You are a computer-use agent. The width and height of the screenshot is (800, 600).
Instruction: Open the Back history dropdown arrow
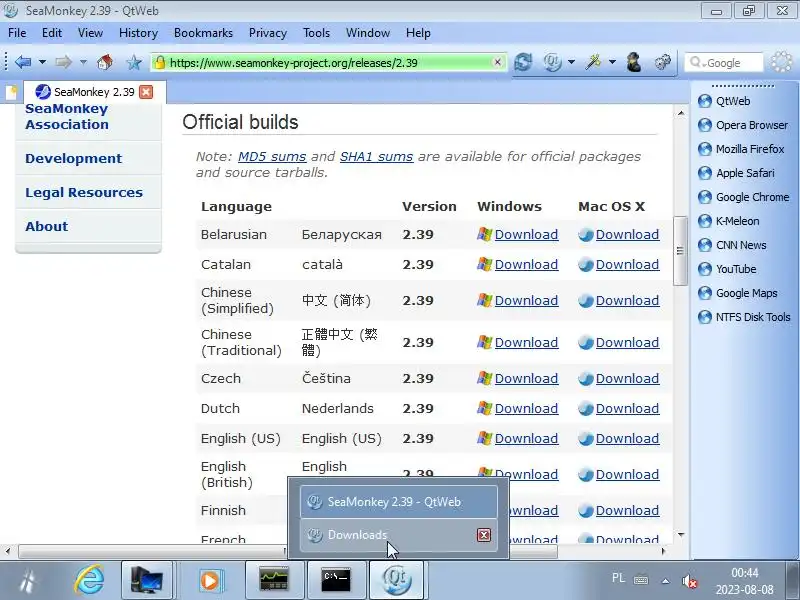coord(42,62)
